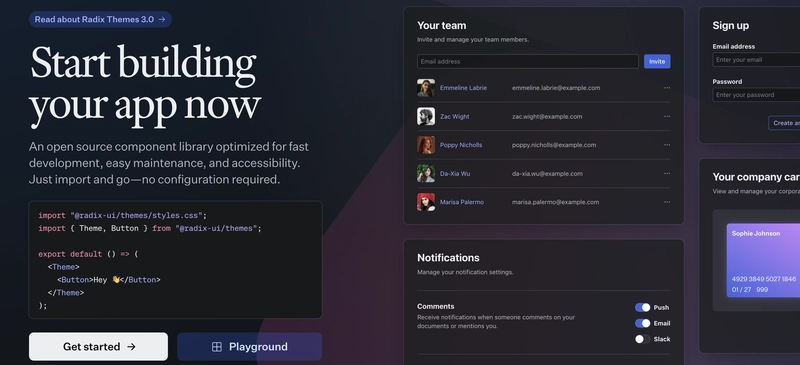
Task: Open the options menu for Marisa Palermo
Action: [x=667, y=202]
